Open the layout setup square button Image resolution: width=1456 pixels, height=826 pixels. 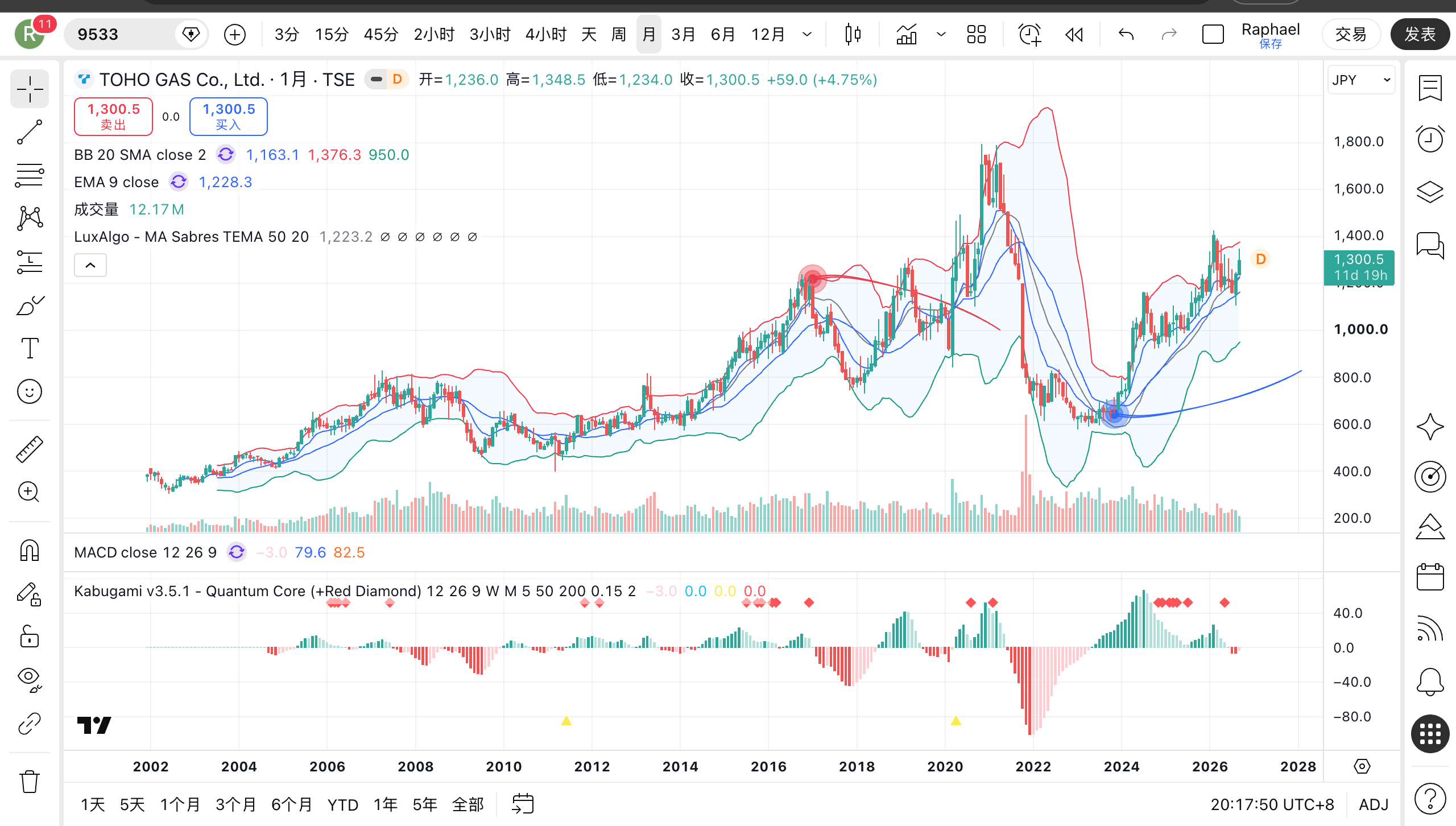(x=1213, y=35)
